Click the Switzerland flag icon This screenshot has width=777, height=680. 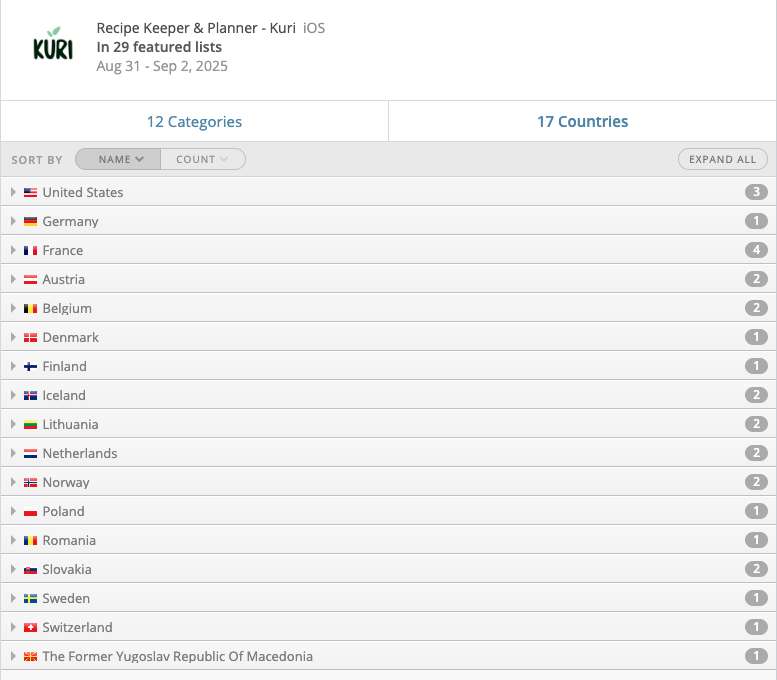30,627
